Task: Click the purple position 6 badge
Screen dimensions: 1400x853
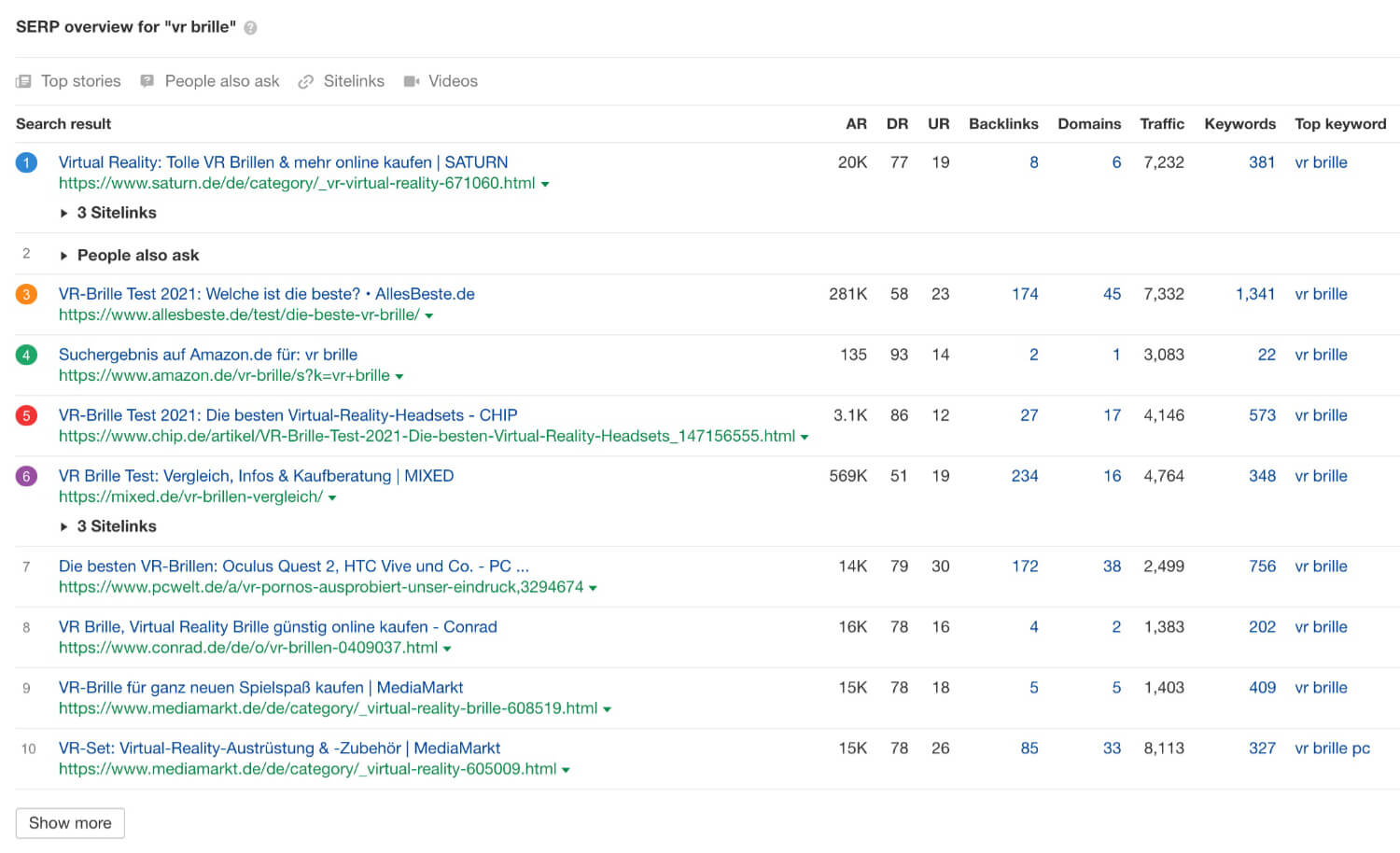Action: pos(26,476)
